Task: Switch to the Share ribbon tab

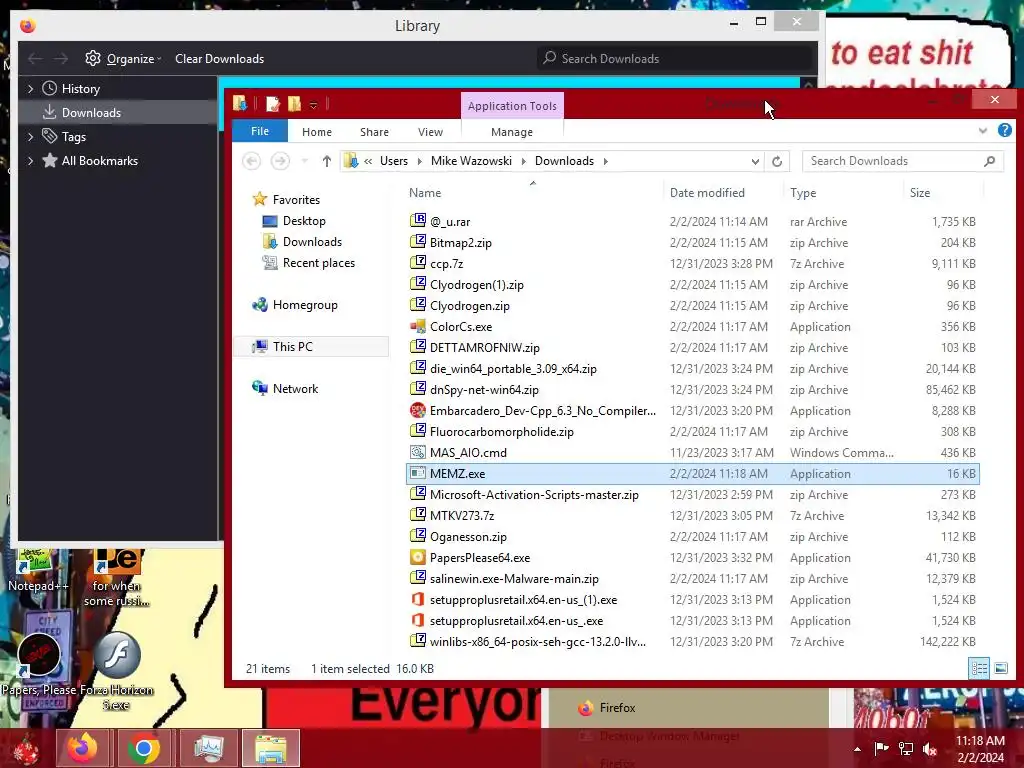Action: click(x=374, y=132)
